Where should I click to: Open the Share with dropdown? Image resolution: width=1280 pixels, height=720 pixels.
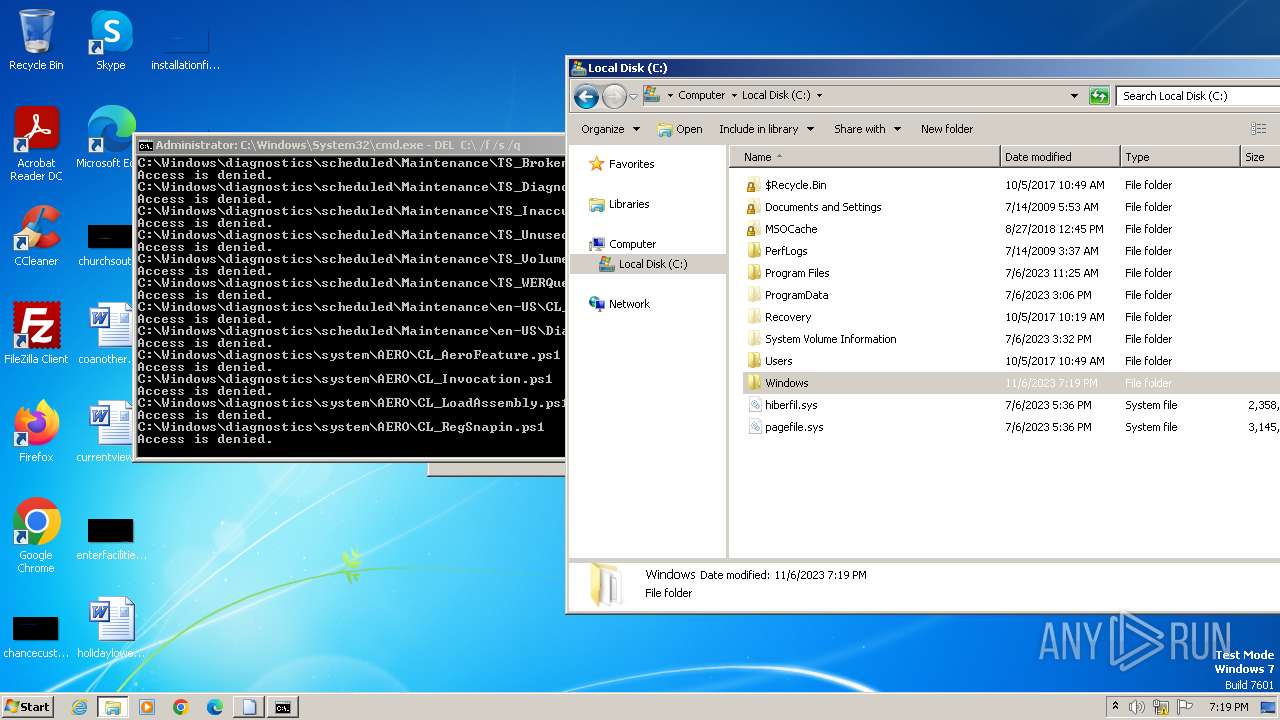[867, 129]
